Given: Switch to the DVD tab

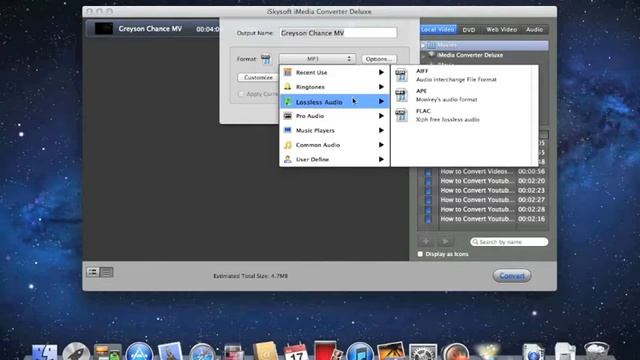Looking at the screenshot, I should click(469, 29).
